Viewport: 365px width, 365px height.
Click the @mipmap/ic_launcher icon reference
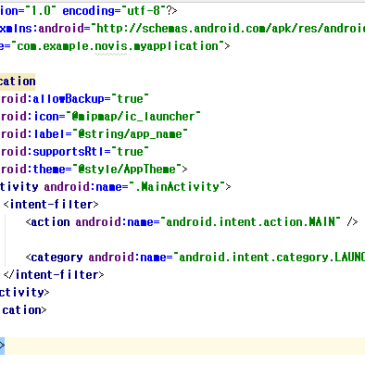(x=136, y=117)
